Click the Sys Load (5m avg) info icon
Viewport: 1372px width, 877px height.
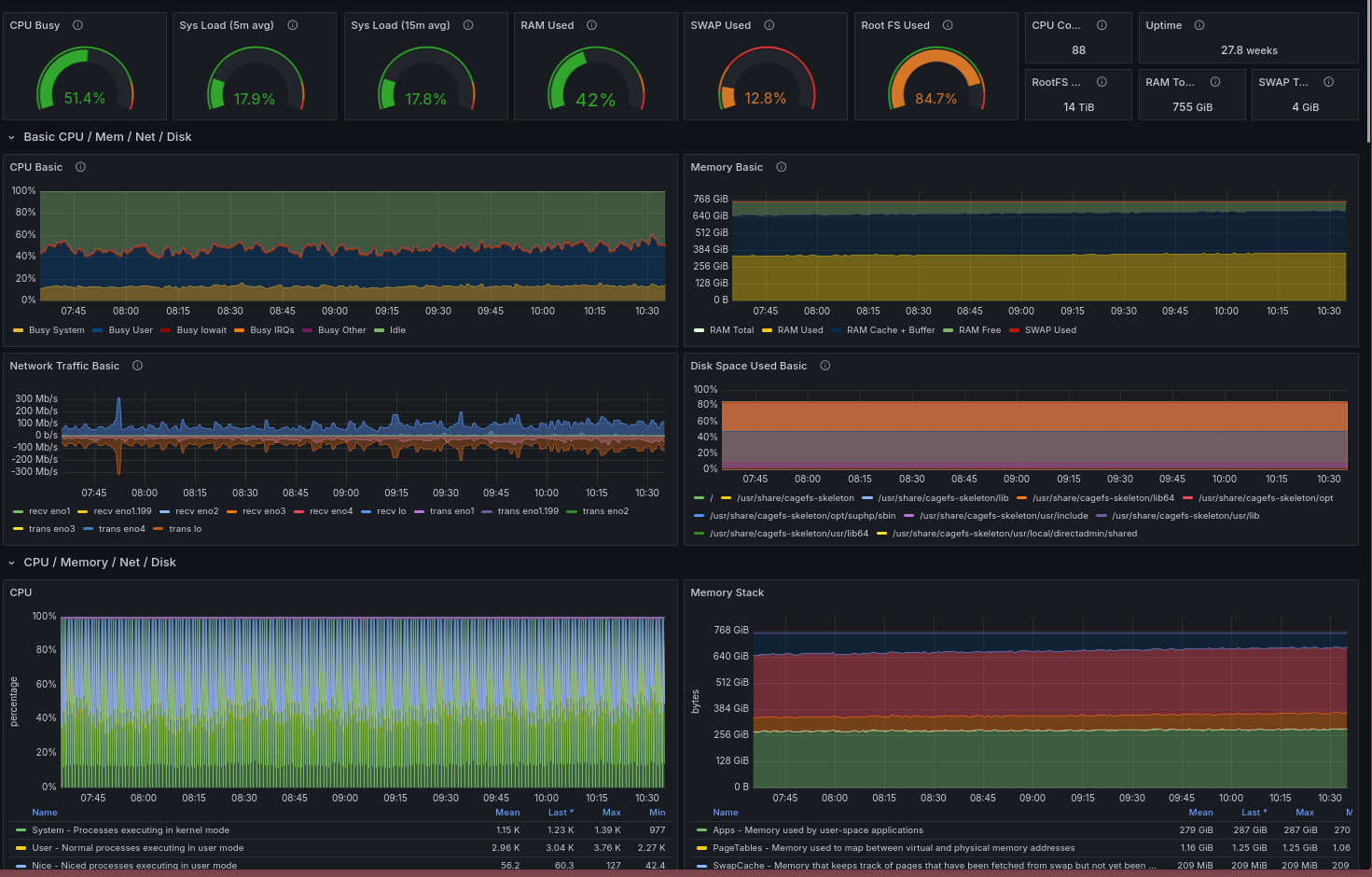[293, 25]
